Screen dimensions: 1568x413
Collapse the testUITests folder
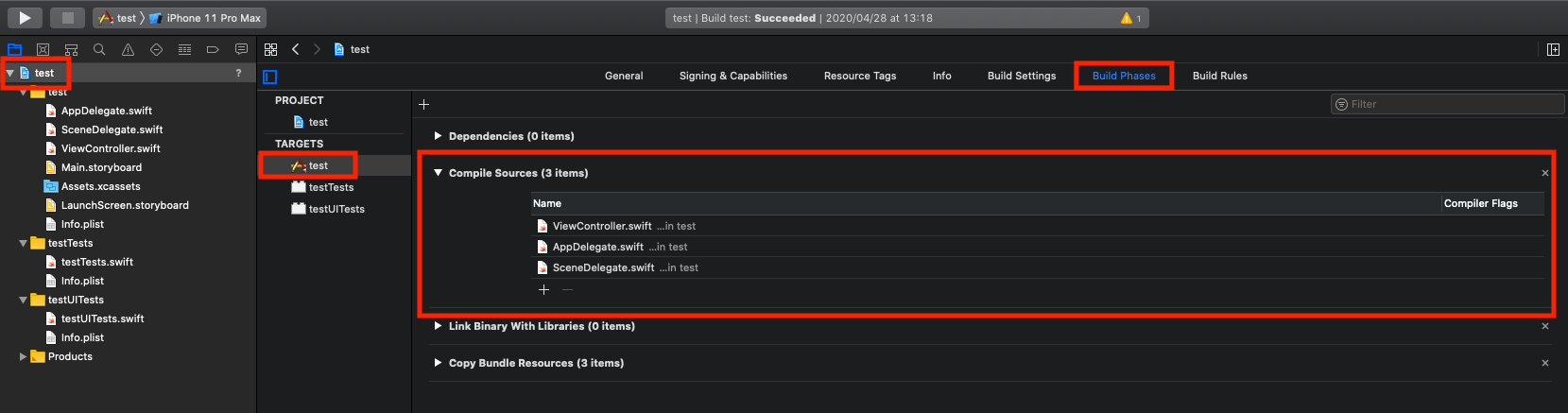tap(24, 300)
